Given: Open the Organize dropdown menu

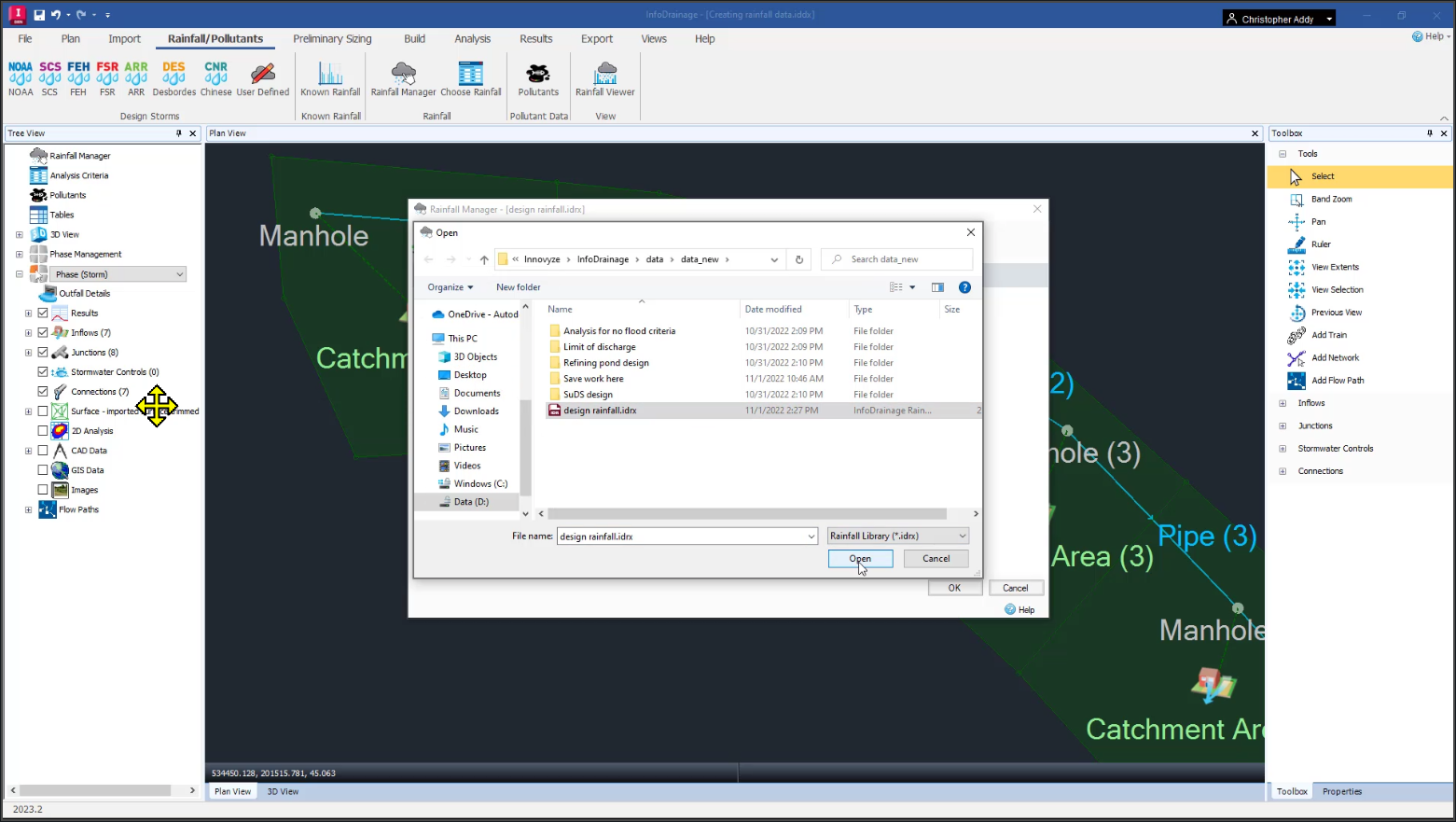Looking at the screenshot, I should tap(451, 287).
